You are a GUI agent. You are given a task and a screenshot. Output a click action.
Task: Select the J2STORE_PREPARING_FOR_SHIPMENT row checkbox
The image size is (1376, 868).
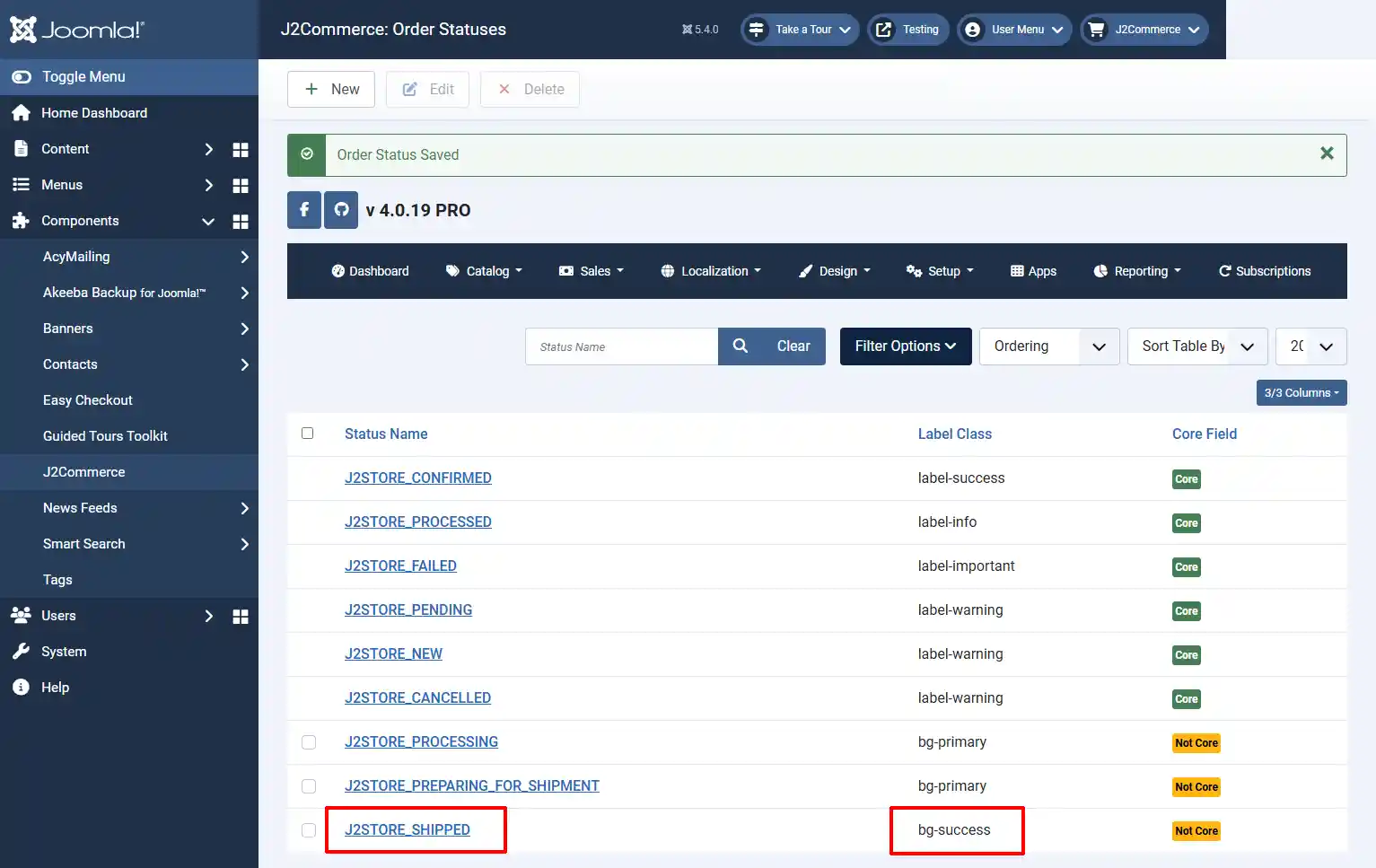click(309, 786)
